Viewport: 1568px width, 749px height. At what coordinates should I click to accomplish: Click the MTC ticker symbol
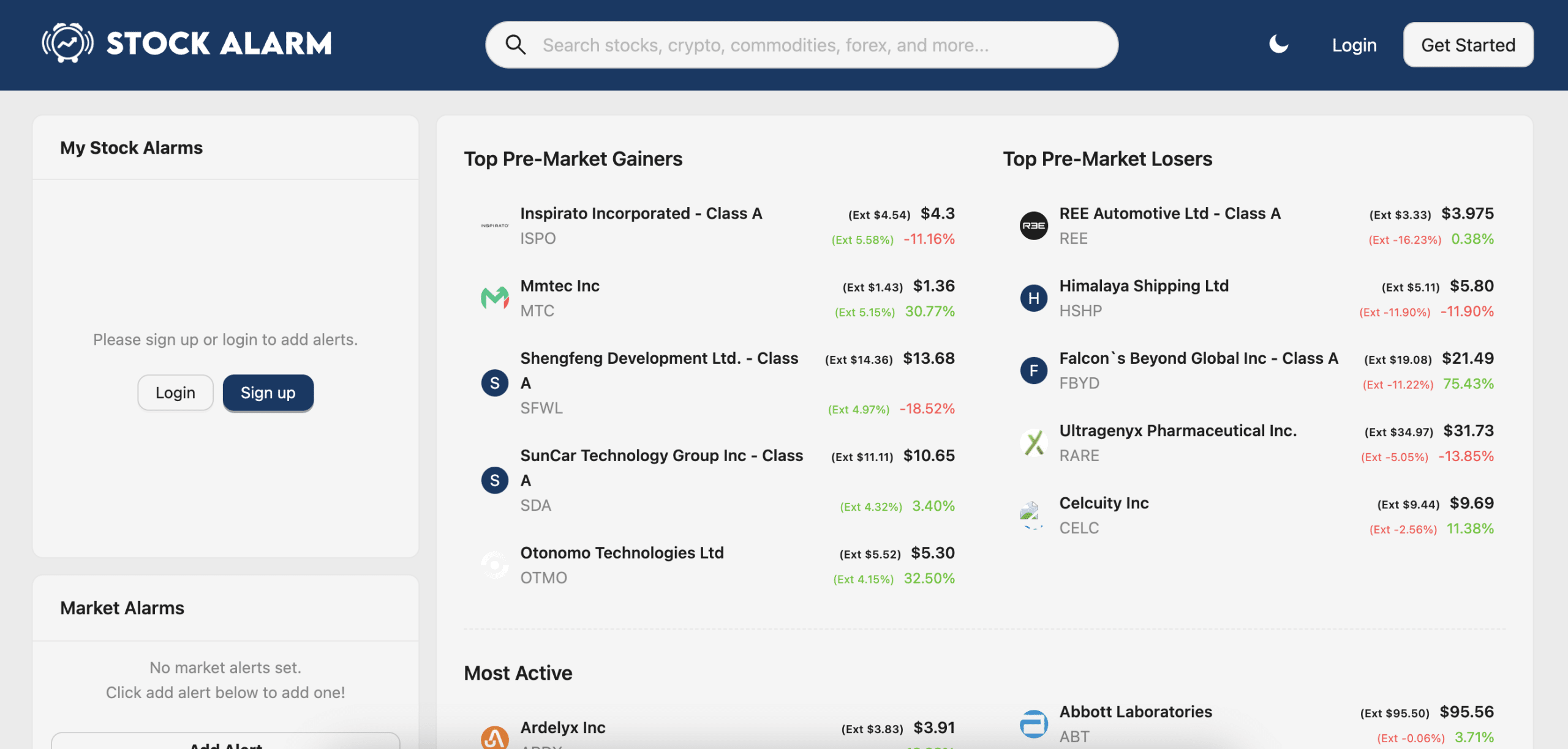coord(537,311)
